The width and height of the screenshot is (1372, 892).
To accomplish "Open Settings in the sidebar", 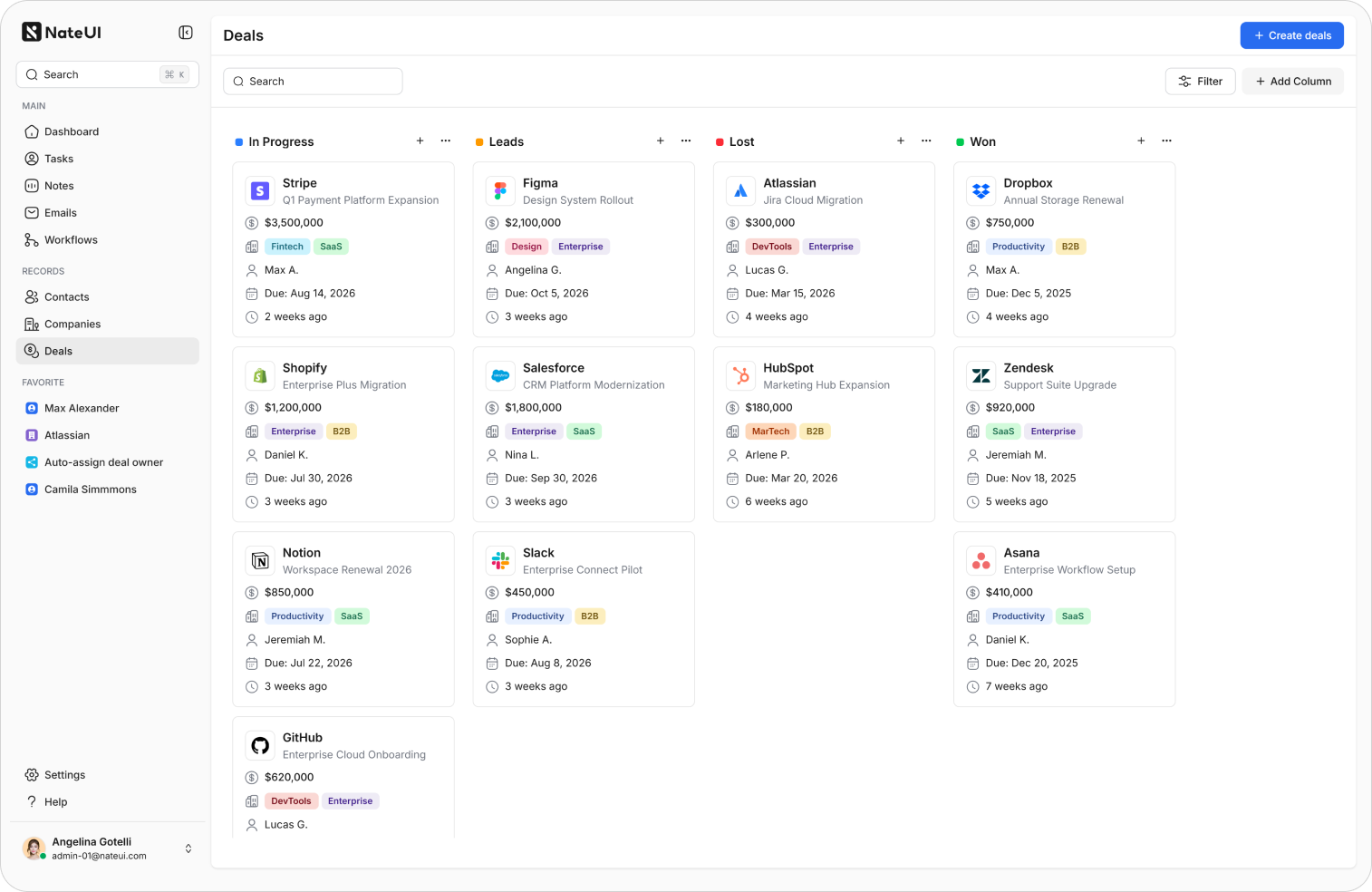I will point(108,775).
